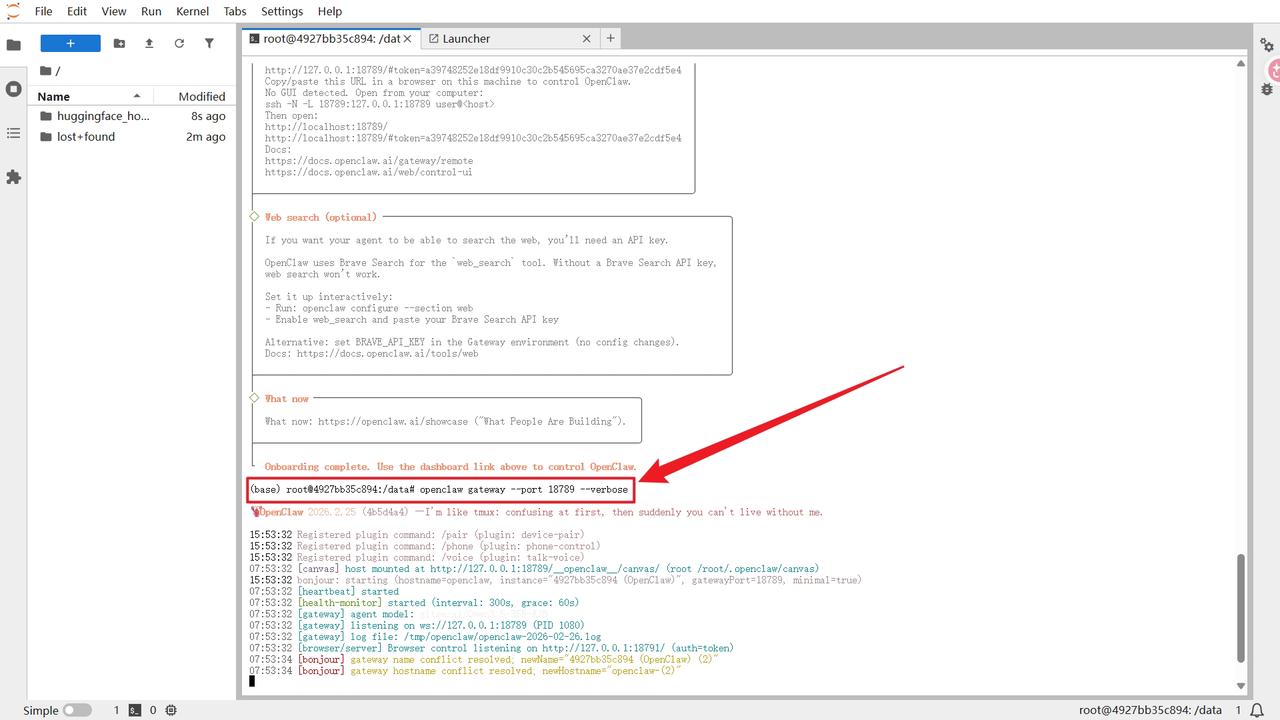Click 'gateway hostname conflict resolved' log line

coord(465,671)
